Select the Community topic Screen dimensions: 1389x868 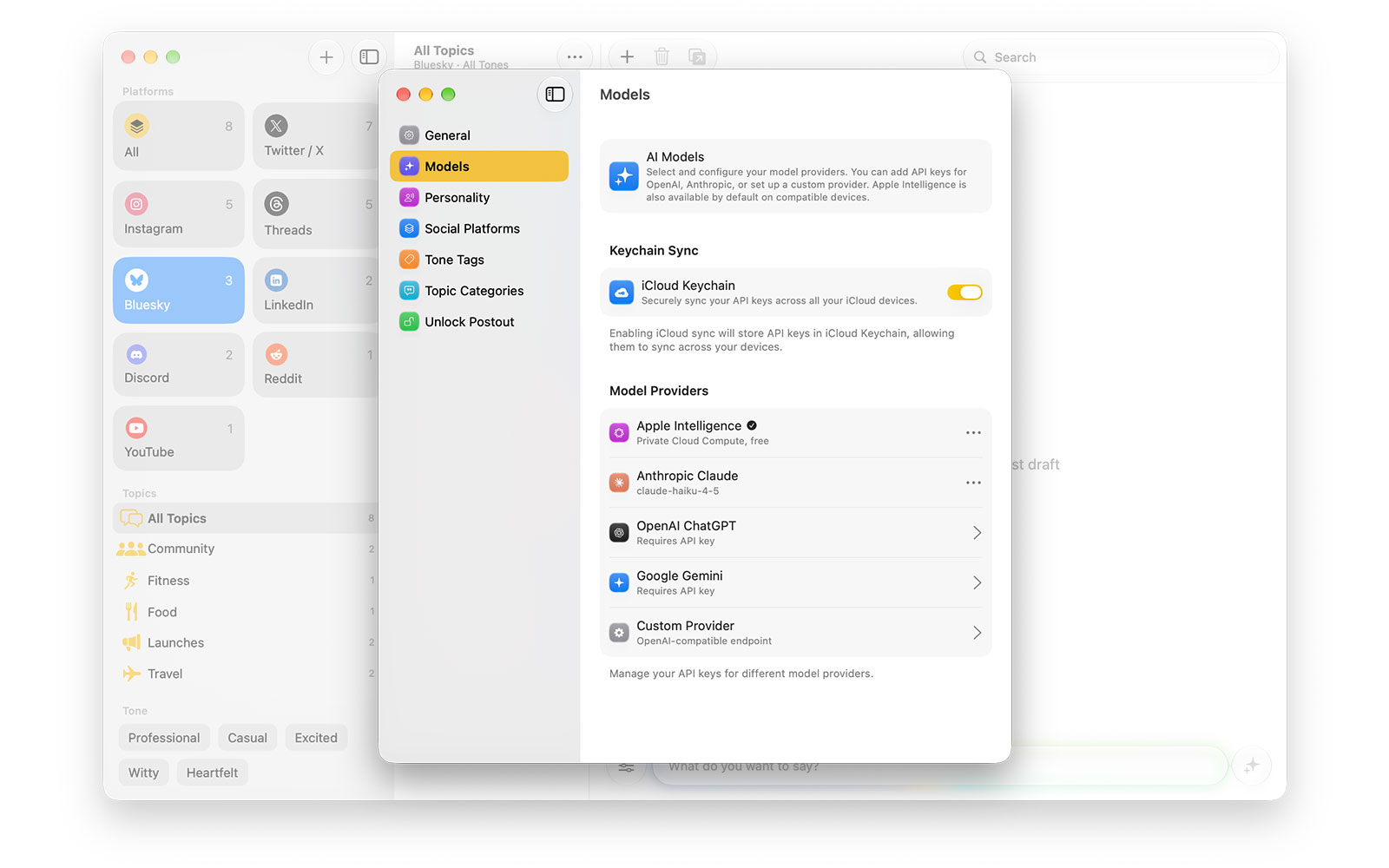pos(246,549)
